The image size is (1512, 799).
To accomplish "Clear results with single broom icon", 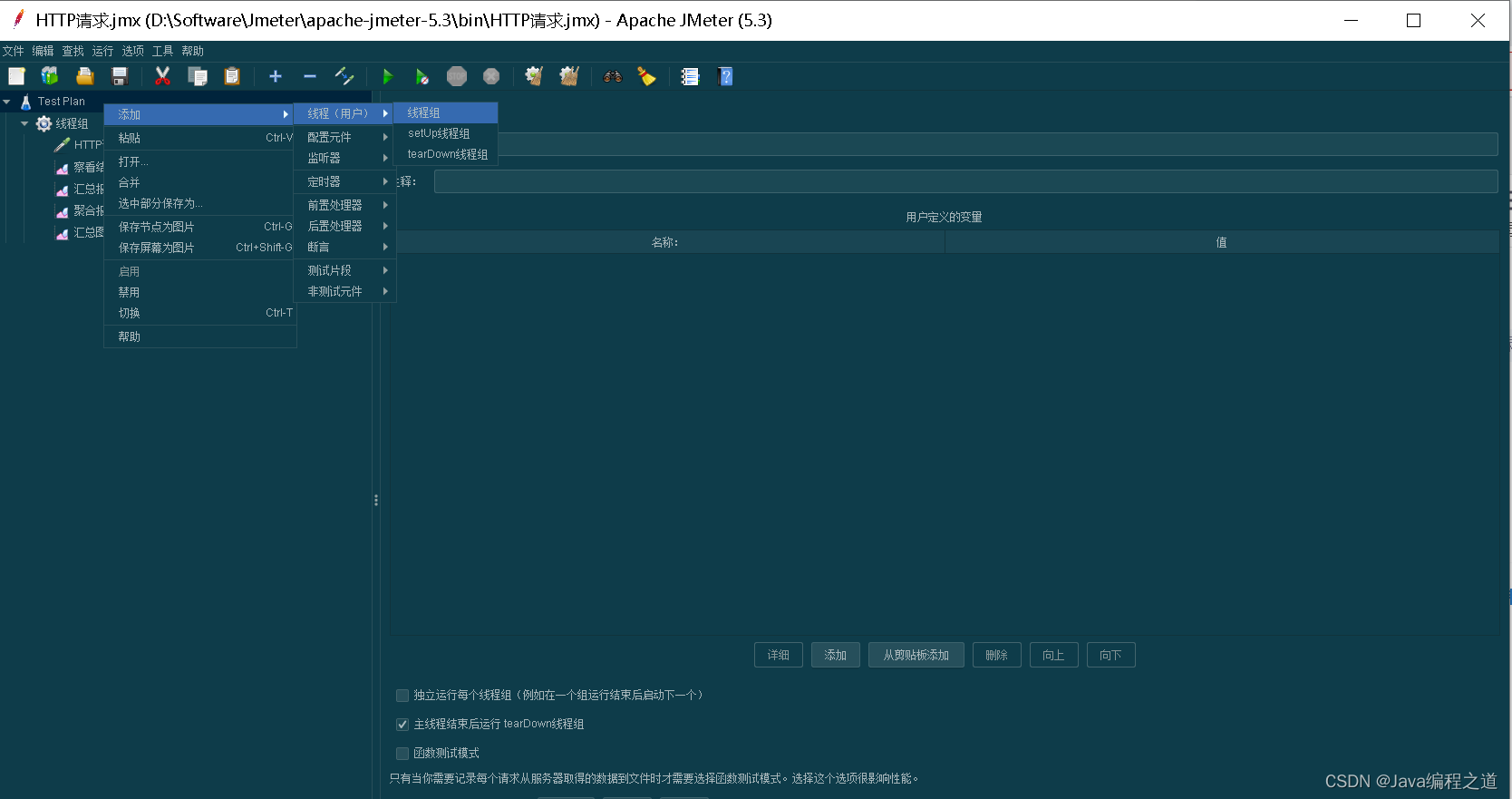I will (x=535, y=76).
